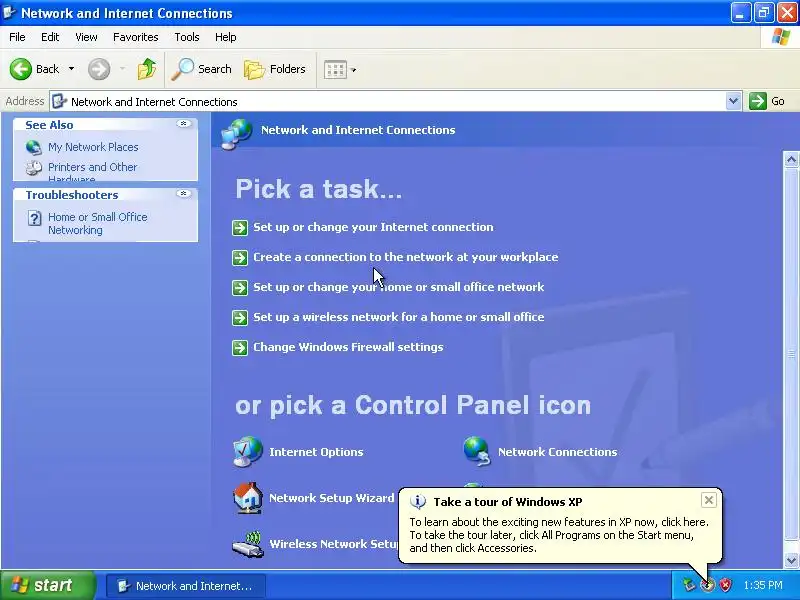800x600 pixels.
Task: Open the Edit menu
Action: (50, 37)
